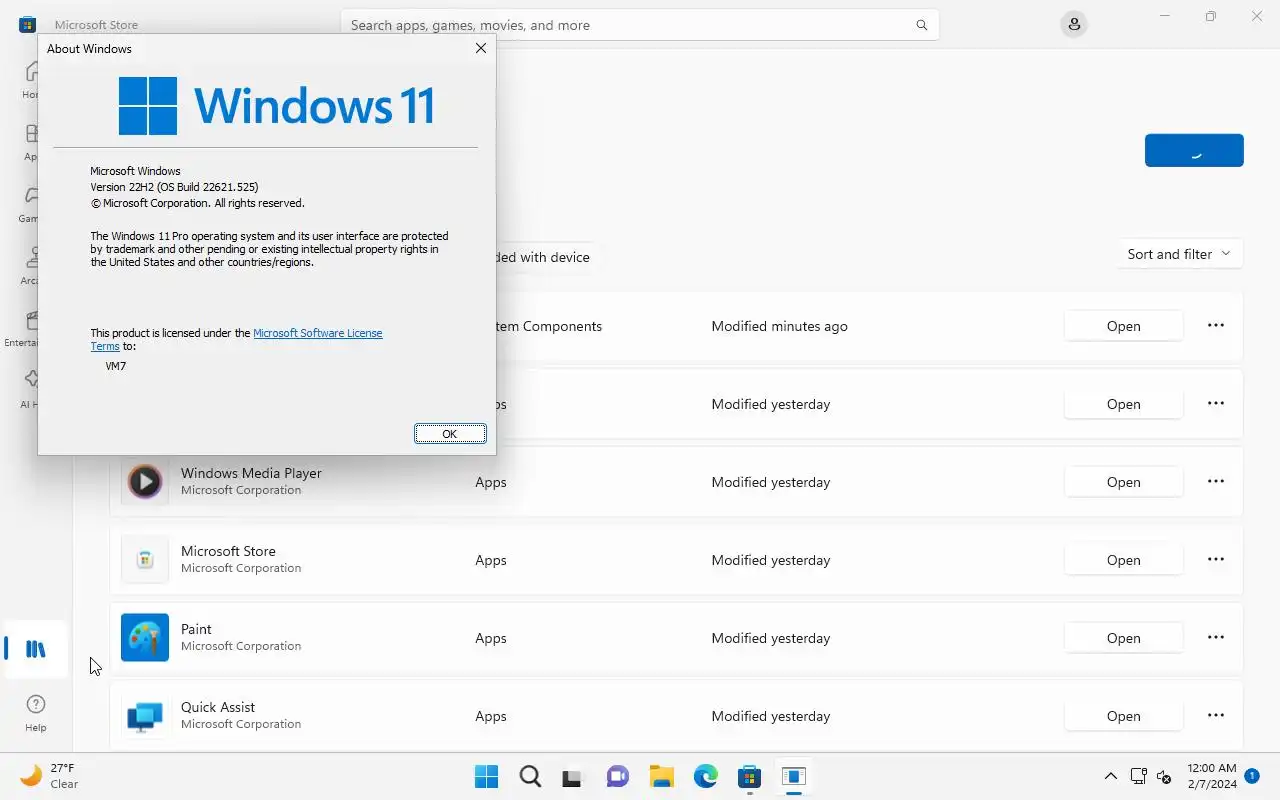Open the app modified minutes ago

1123,326
